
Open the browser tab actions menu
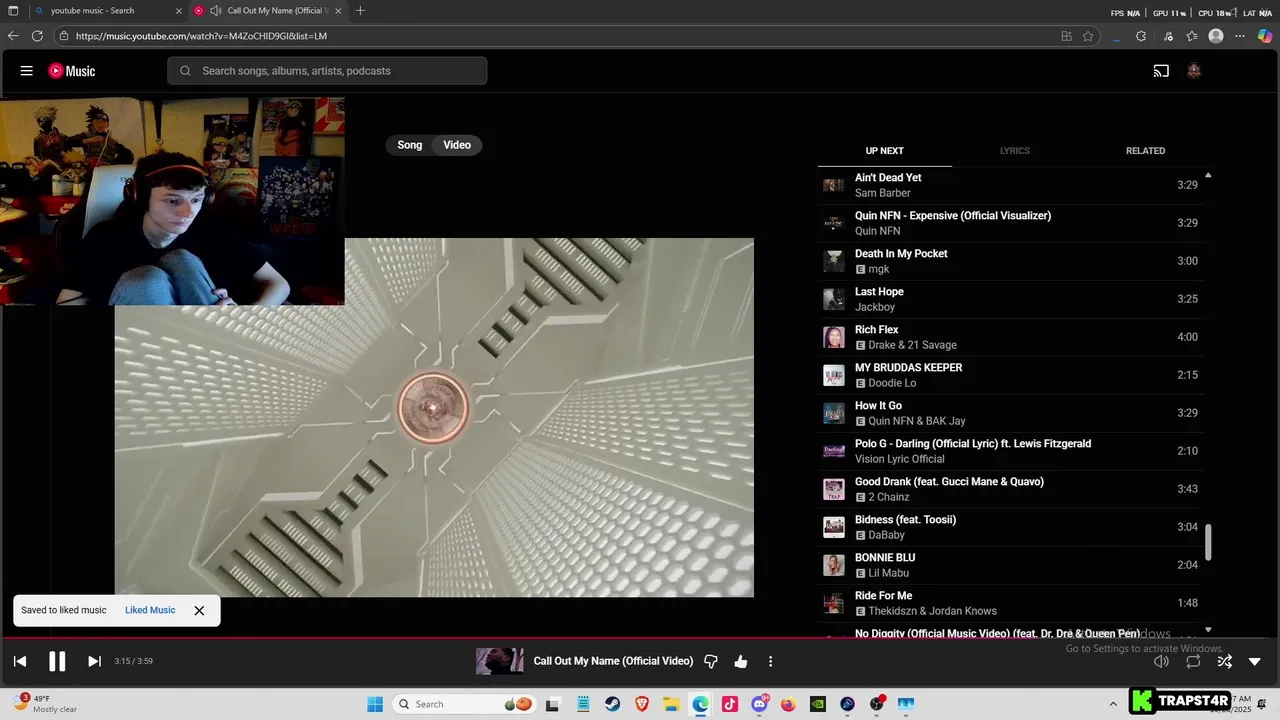(13, 11)
